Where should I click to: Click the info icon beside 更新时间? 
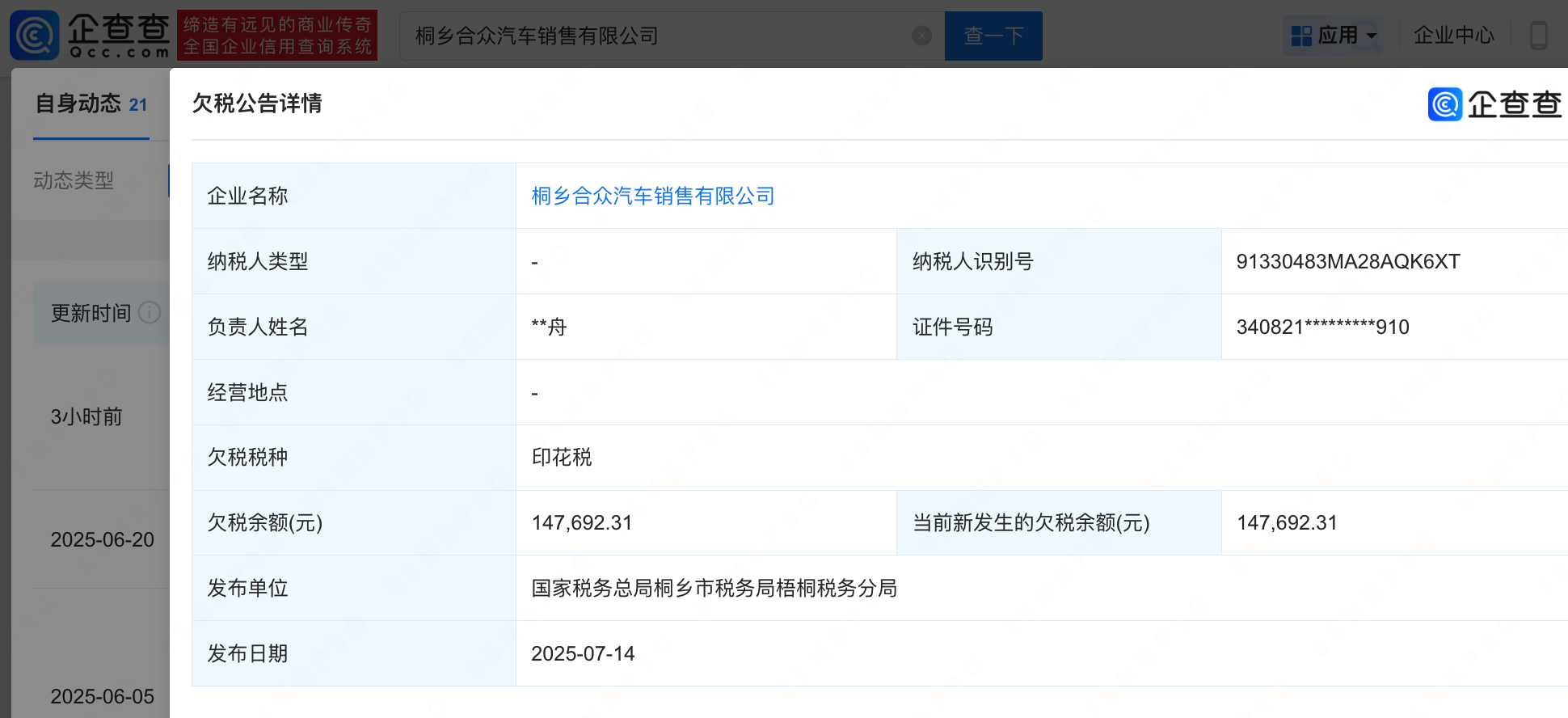tap(150, 313)
